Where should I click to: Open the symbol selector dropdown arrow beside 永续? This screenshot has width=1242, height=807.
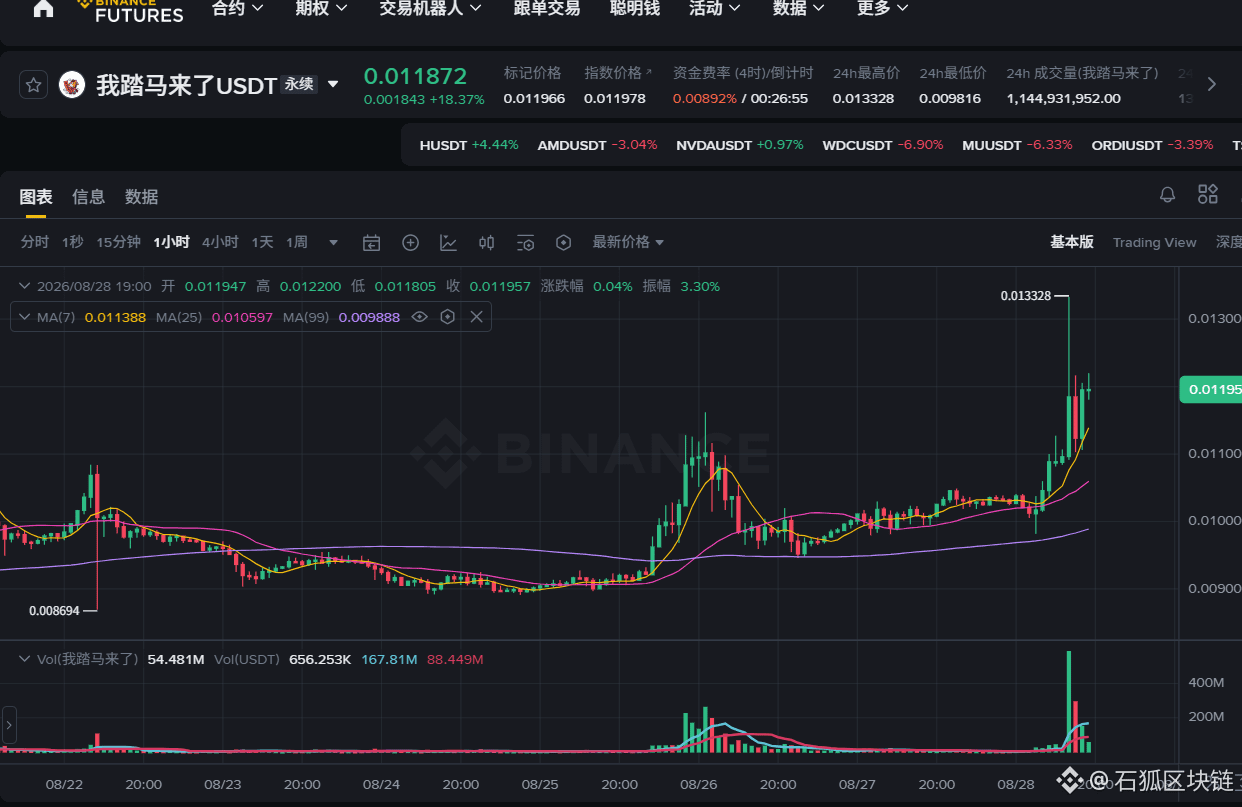pos(333,85)
